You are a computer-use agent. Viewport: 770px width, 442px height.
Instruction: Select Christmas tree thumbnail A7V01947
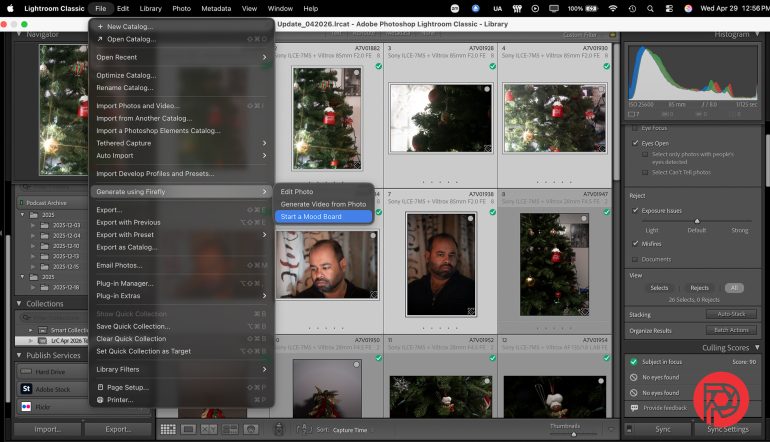(554, 265)
